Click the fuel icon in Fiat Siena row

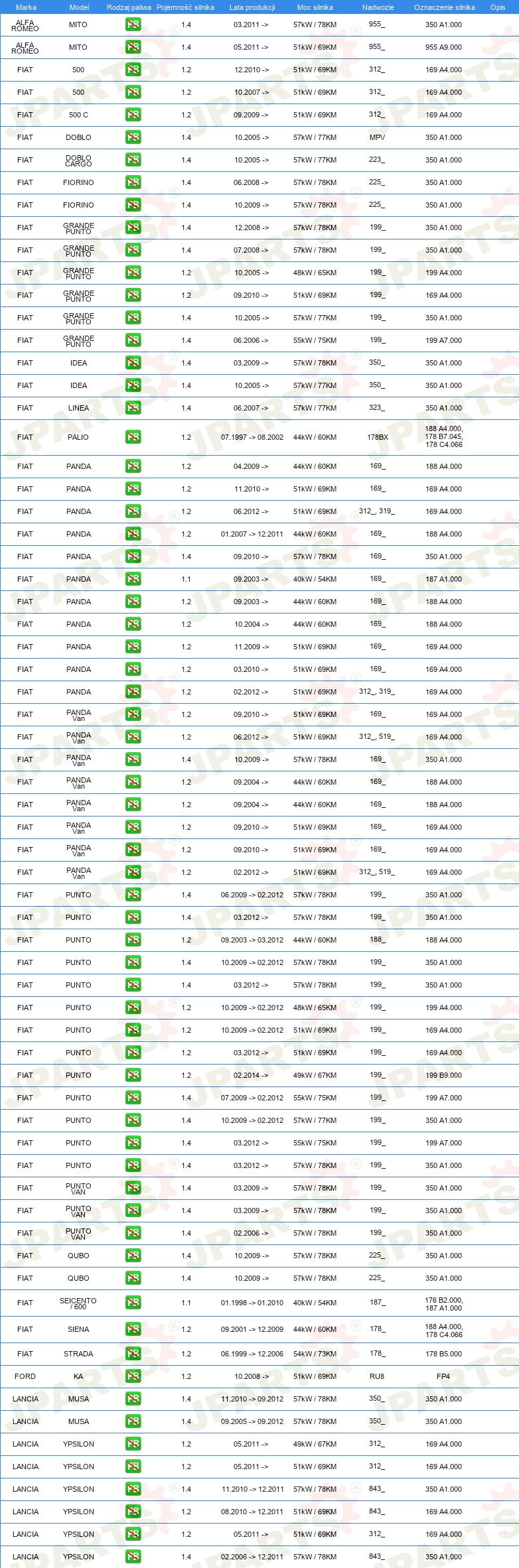click(x=133, y=1329)
